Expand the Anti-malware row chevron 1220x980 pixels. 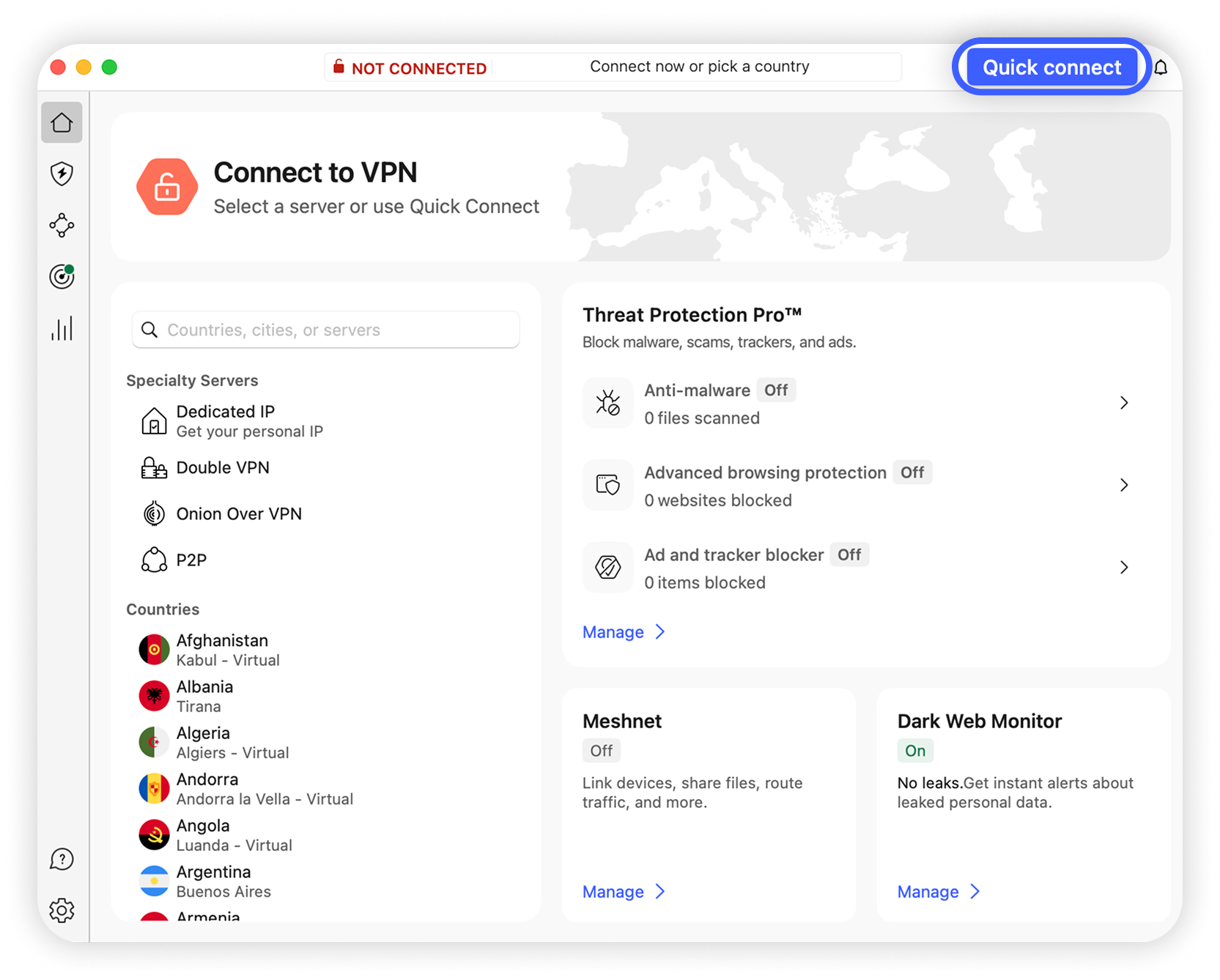[1124, 403]
